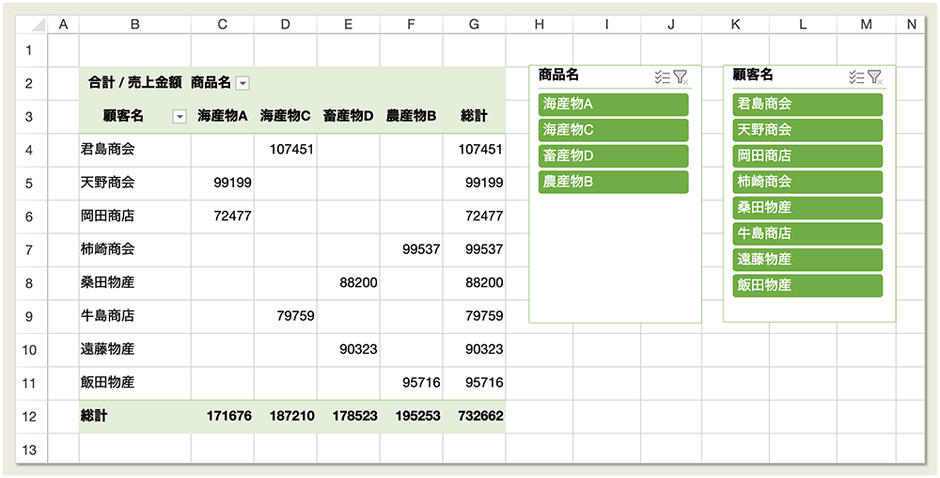Toggle 海産物A in the 商品名 slicer

point(613,104)
